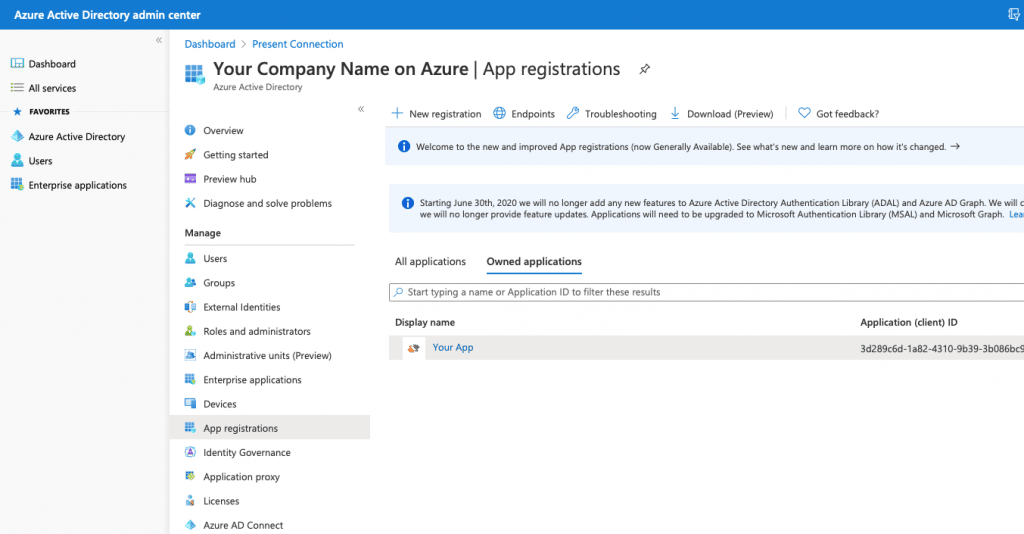Image resolution: width=1024 pixels, height=534 pixels.
Task: Click the Diagnose and solve problems icon
Action: [190, 202]
